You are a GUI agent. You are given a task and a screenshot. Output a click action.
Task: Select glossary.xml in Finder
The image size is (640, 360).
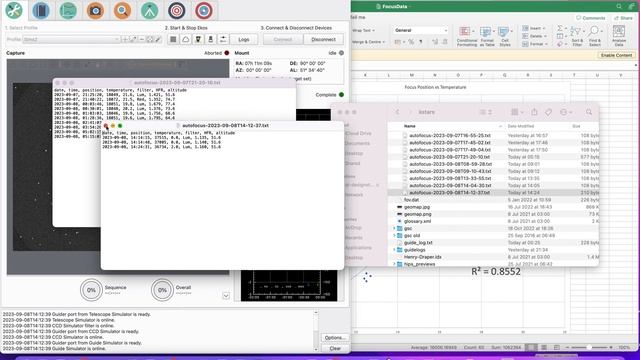point(417,221)
